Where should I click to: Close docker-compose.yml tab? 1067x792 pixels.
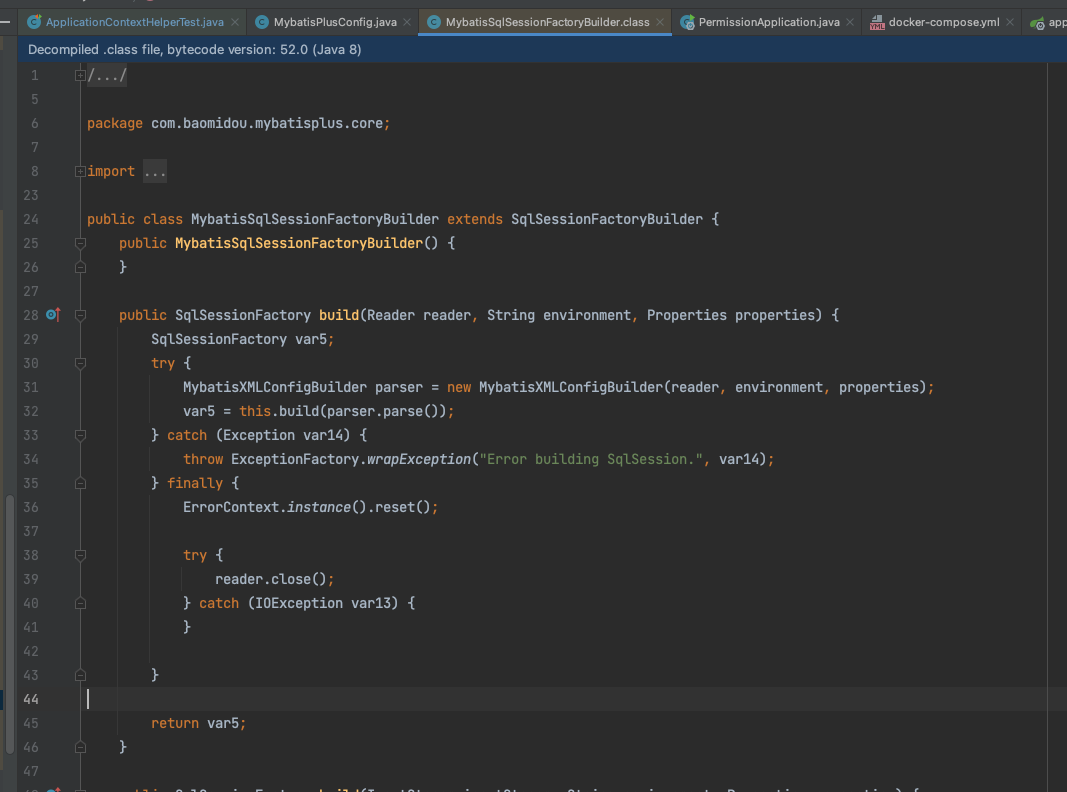point(1010,22)
